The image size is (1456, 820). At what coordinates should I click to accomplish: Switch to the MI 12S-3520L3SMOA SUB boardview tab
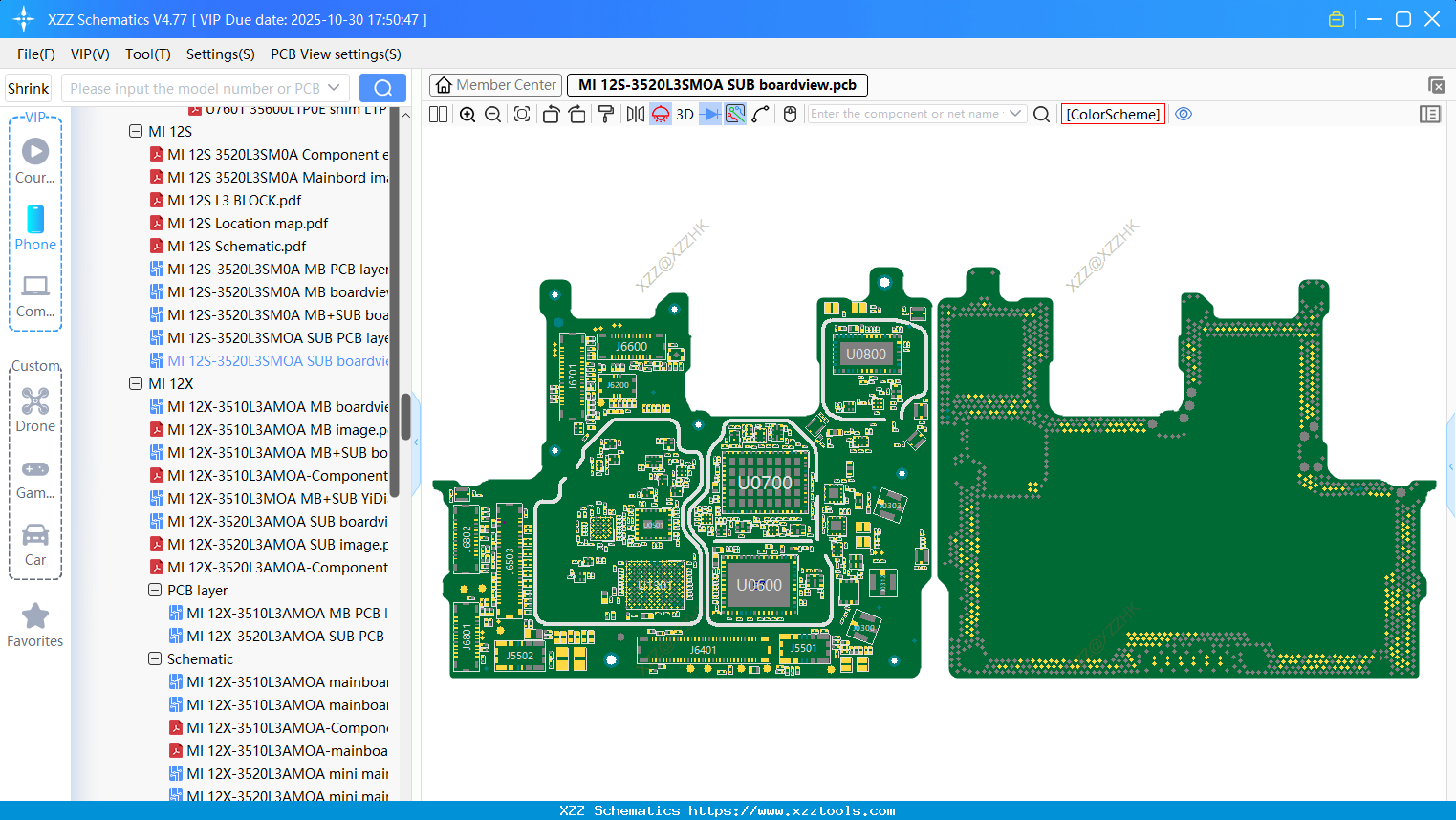717,84
